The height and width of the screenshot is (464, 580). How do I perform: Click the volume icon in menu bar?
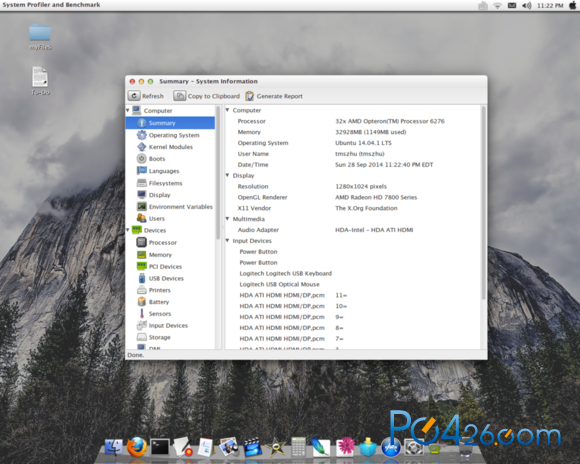point(526,6)
